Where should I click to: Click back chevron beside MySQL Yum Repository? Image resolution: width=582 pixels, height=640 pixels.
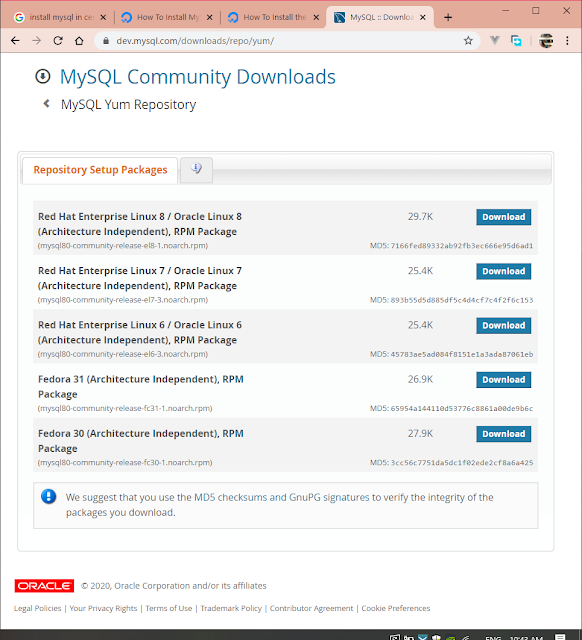click(47, 104)
